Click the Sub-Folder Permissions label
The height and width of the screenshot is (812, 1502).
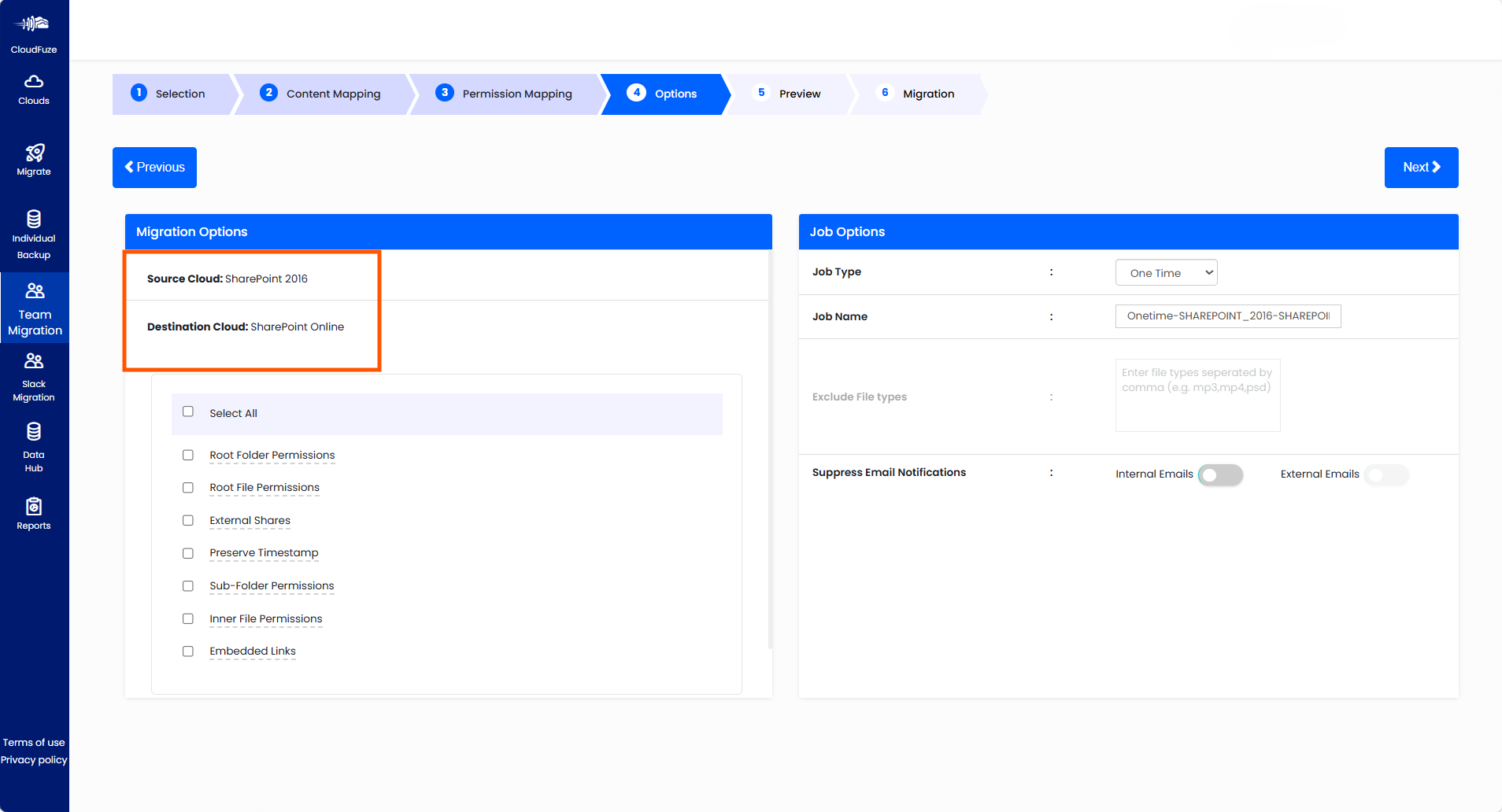point(272,586)
